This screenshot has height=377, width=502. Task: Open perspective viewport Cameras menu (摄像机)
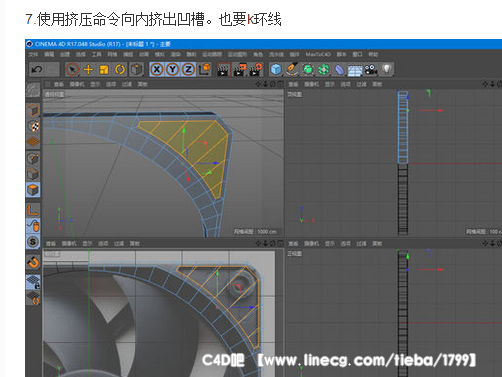(x=77, y=84)
